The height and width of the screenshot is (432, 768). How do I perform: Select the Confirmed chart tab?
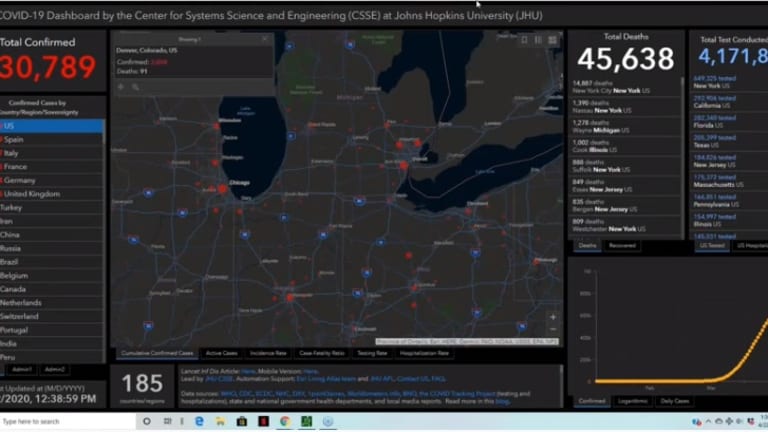point(592,401)
